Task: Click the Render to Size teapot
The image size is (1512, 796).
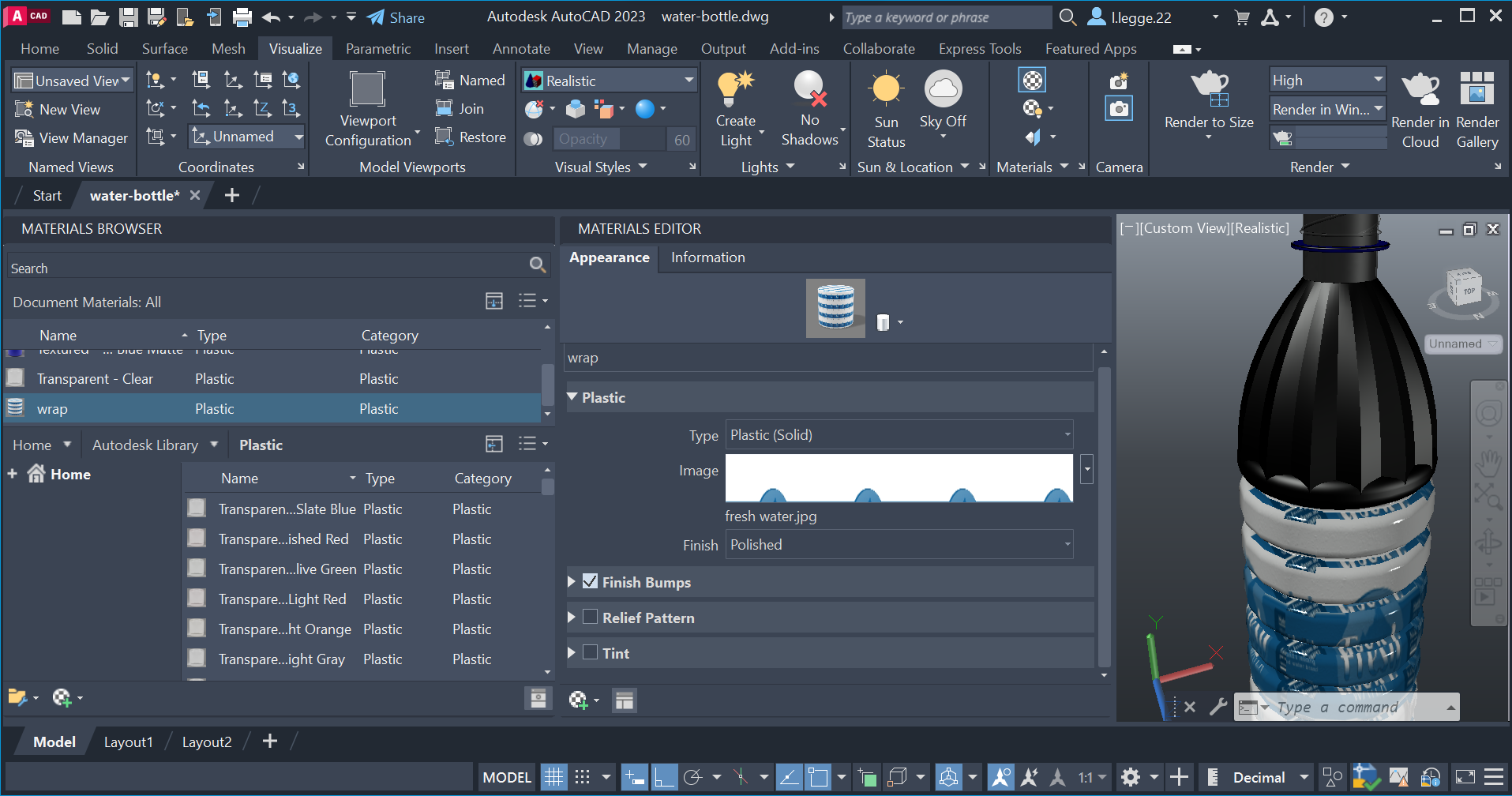Action: [x=1209, y=88]
